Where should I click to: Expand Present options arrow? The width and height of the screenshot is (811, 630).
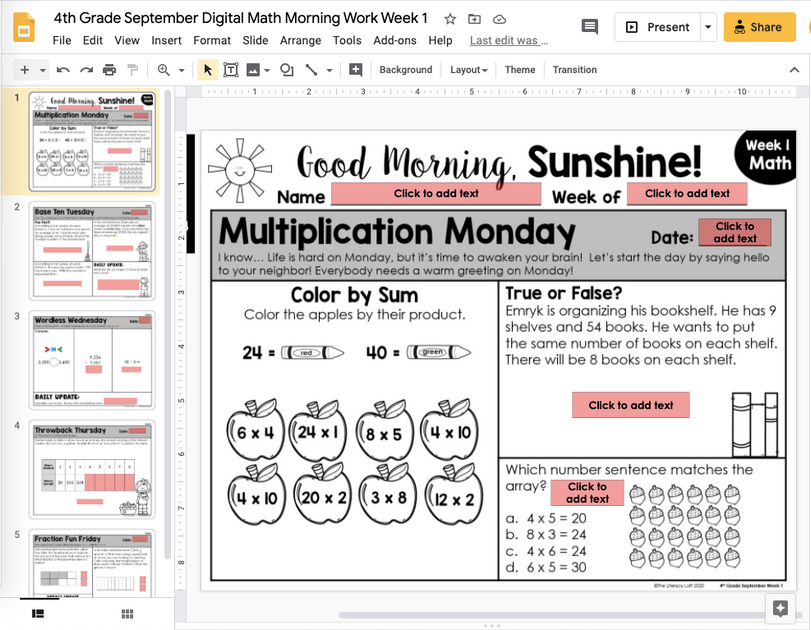click(707, 26)
